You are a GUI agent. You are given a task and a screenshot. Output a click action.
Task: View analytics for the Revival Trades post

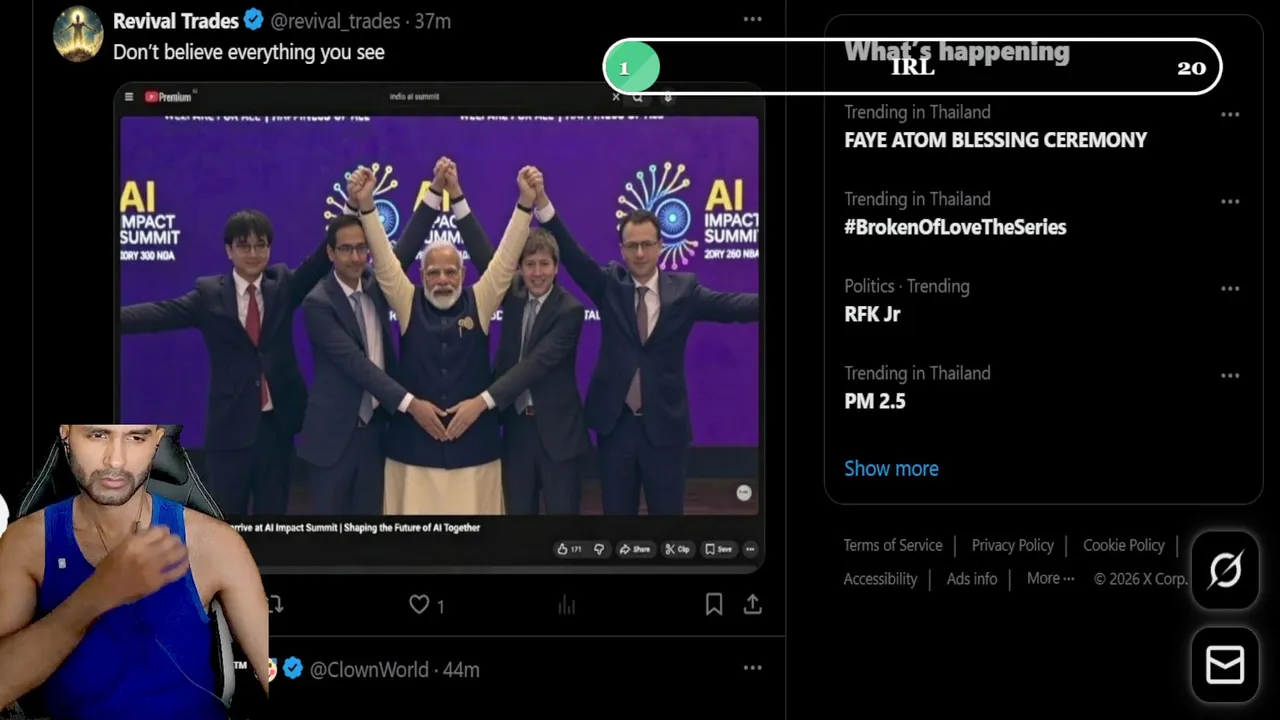click(x=567, y=605)
